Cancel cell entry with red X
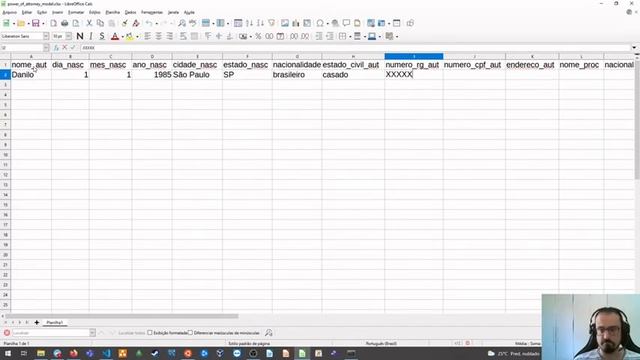The height and width of the screenshot is (360, 640). 64,48
